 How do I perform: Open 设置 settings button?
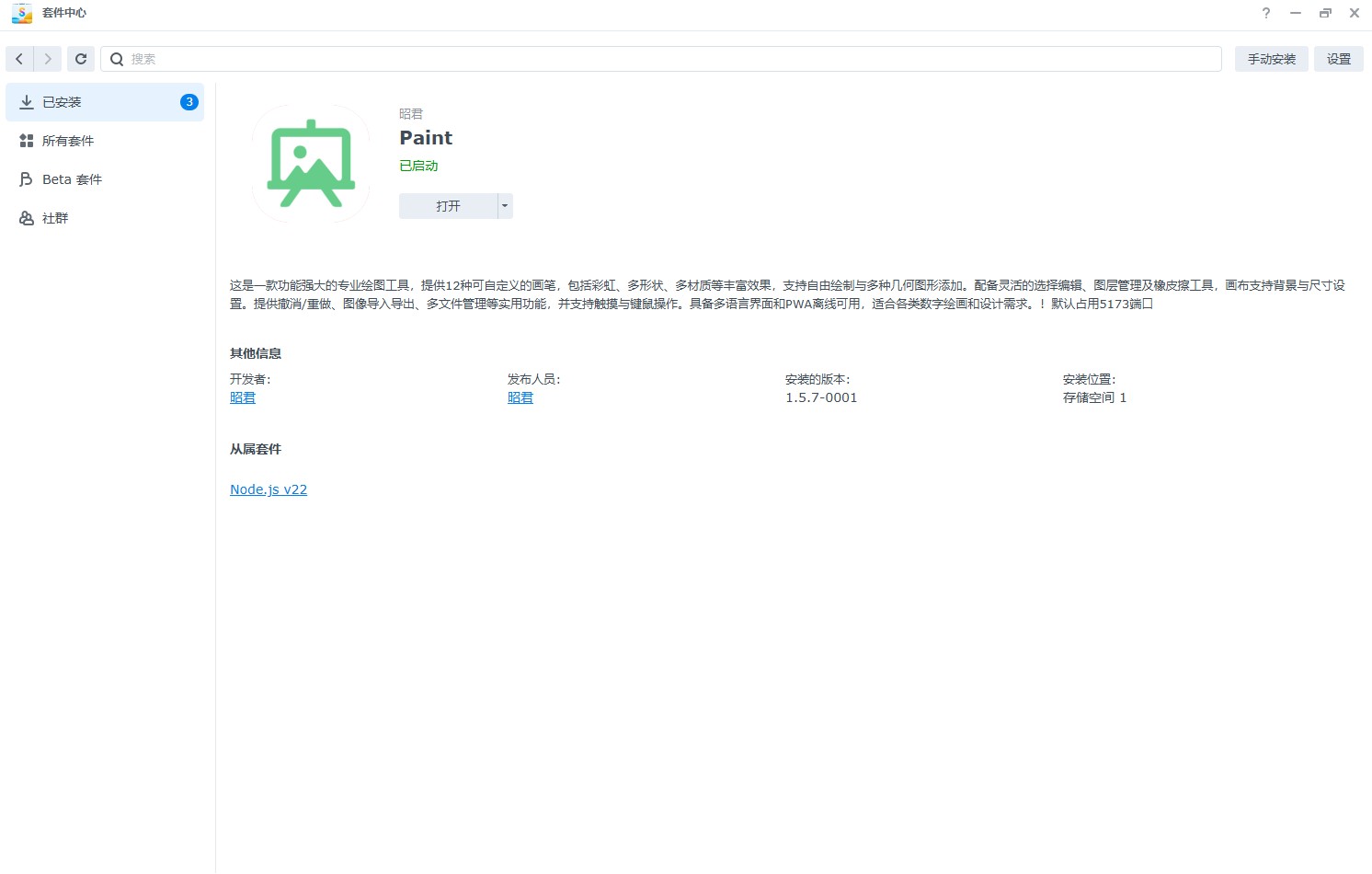(x=1338, y=59)
